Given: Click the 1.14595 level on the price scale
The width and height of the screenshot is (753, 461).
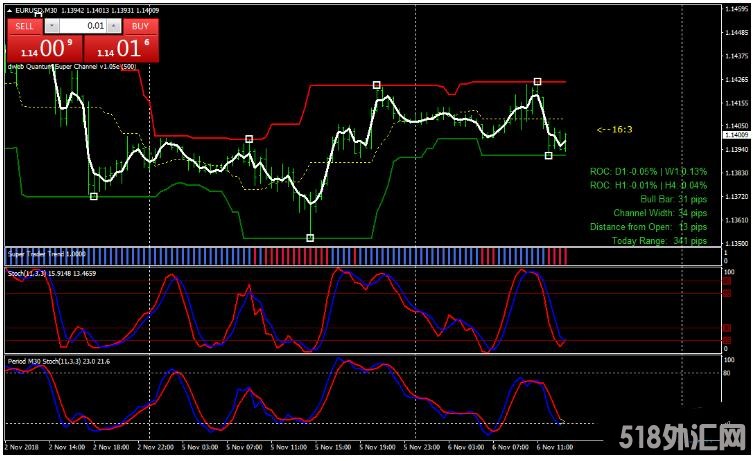Looking at the screenshot, I should 737,9.
